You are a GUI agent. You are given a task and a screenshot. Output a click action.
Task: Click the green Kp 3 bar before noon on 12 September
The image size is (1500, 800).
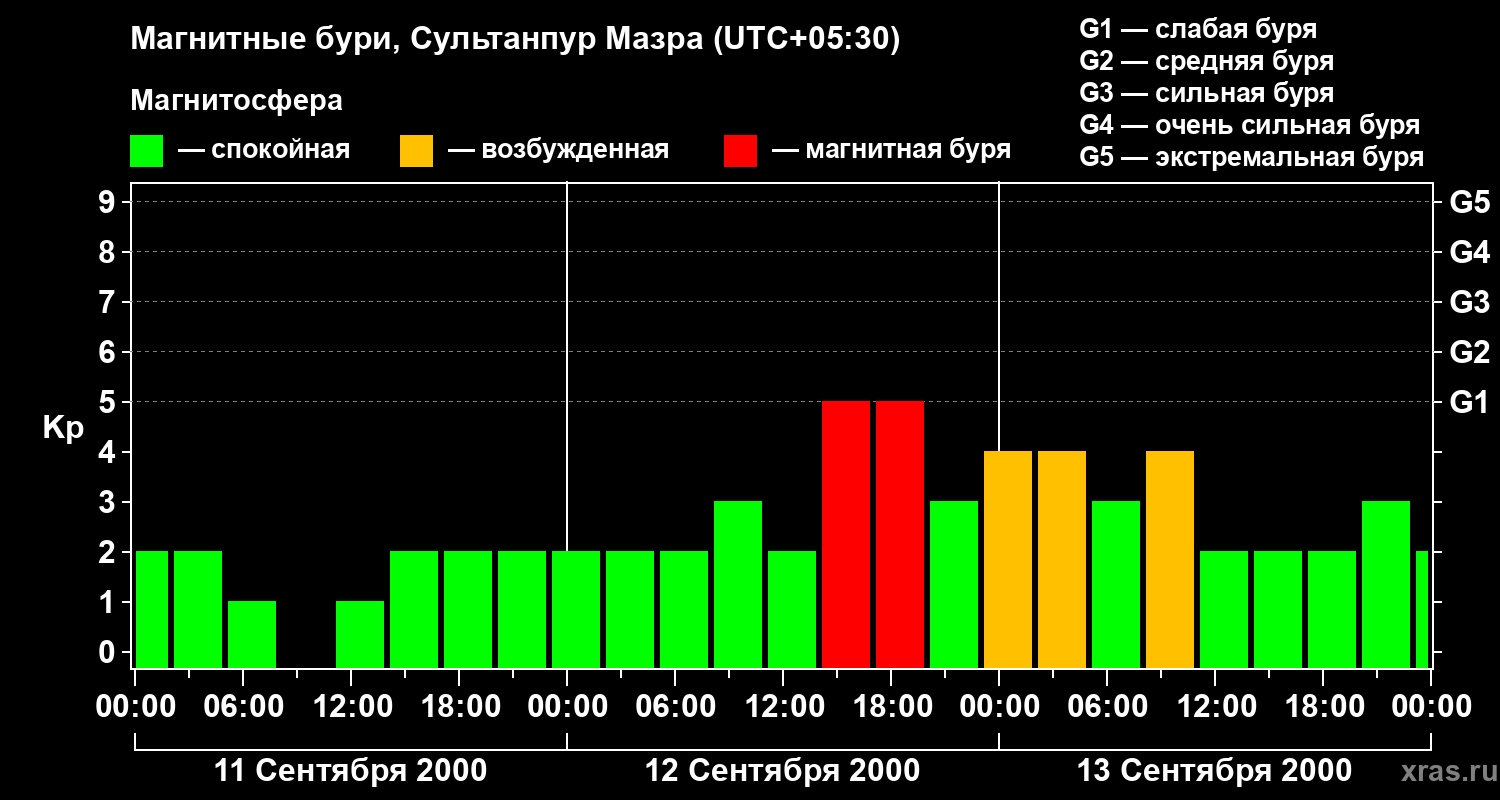[738, 584]
